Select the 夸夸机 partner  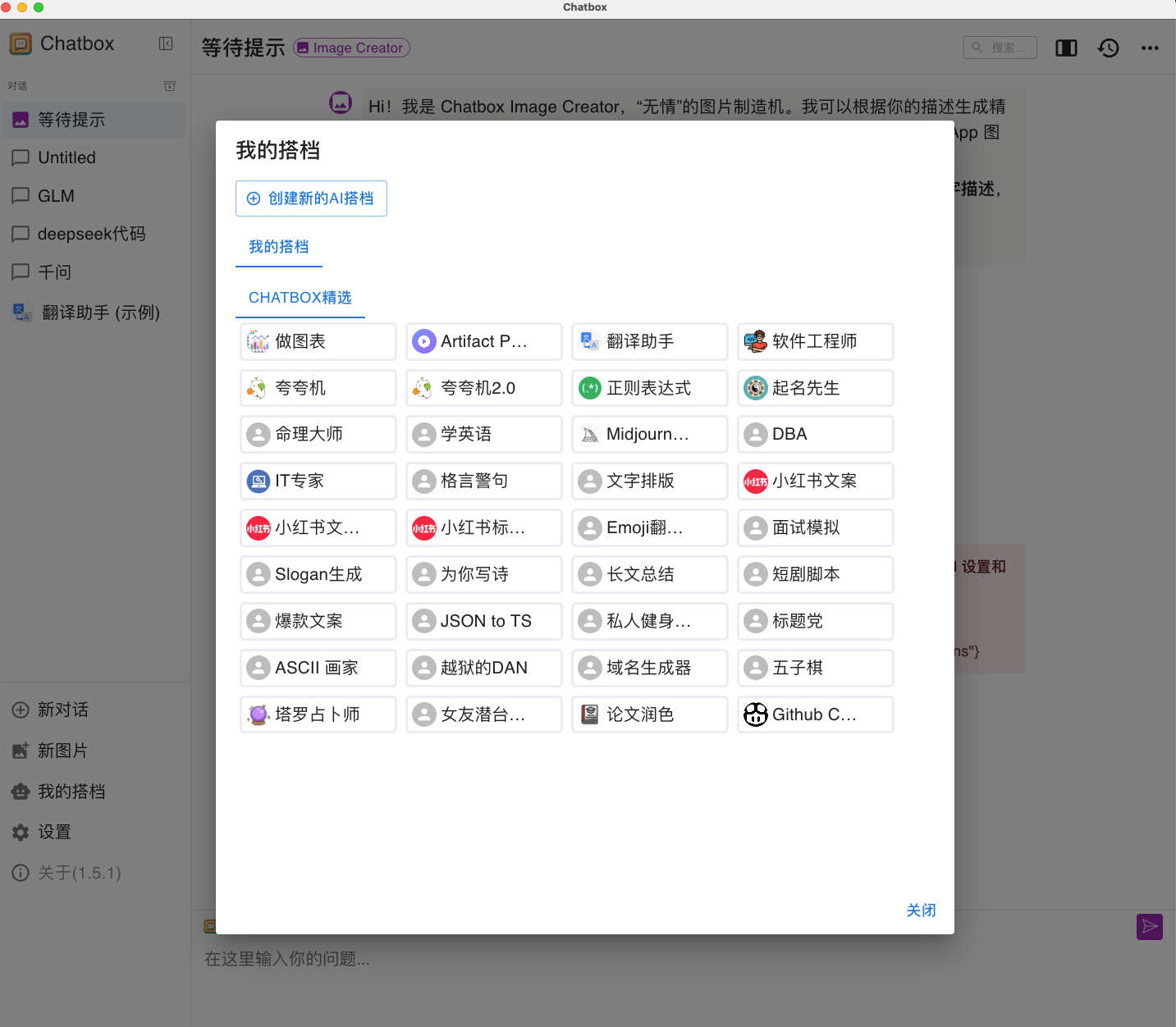[x=318, y=388]
